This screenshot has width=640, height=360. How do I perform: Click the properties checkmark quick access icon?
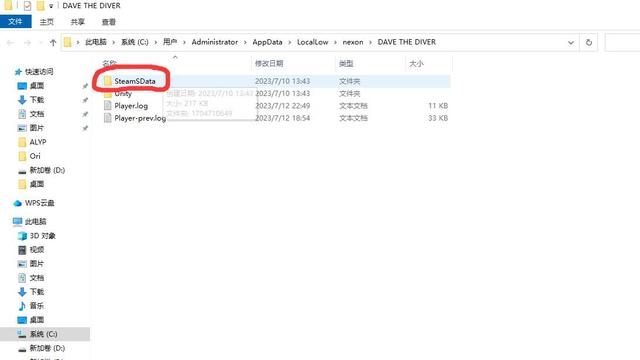pos(27,6)
